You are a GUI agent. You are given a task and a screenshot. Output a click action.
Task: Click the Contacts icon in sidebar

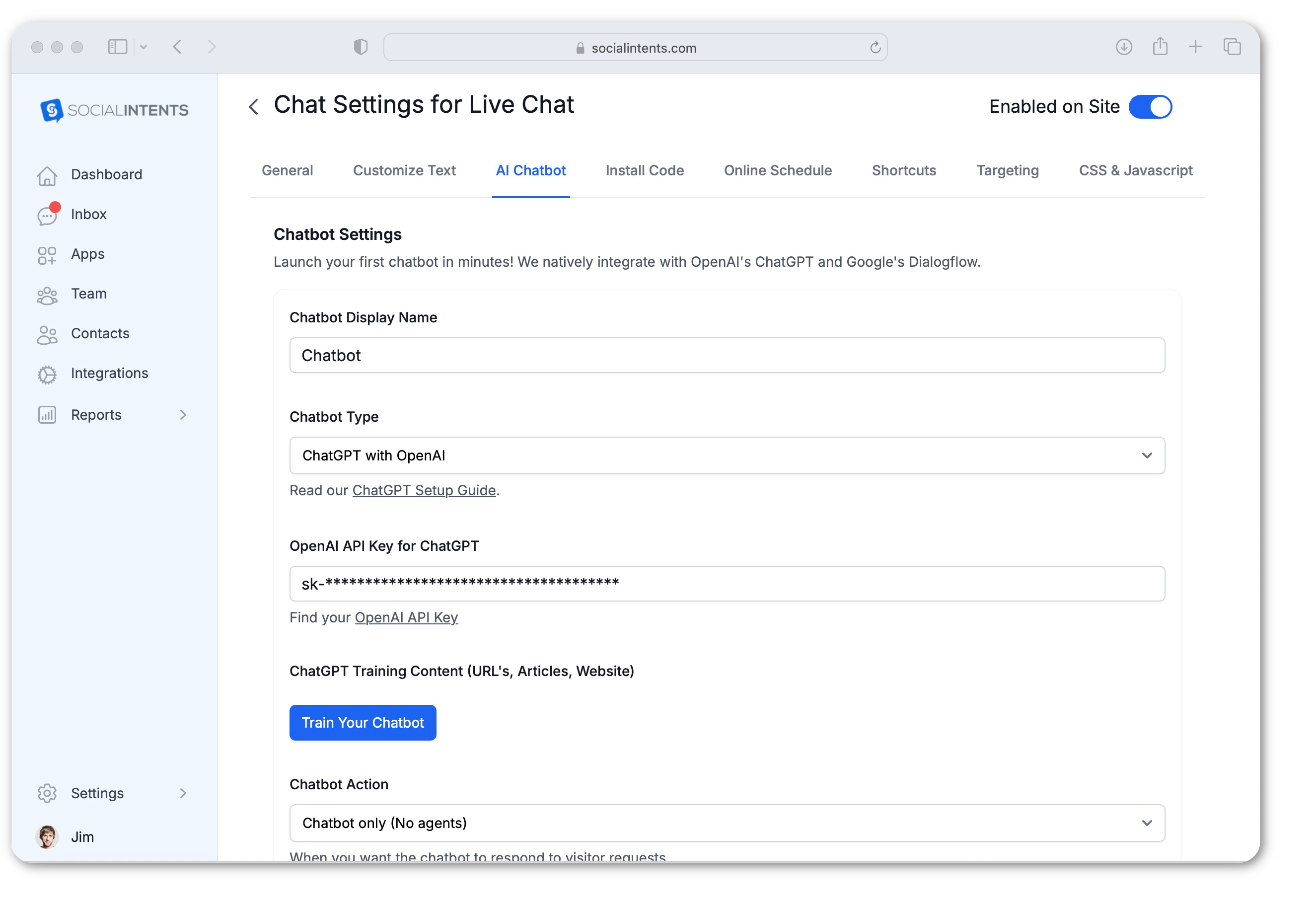(x=47, y=333)
